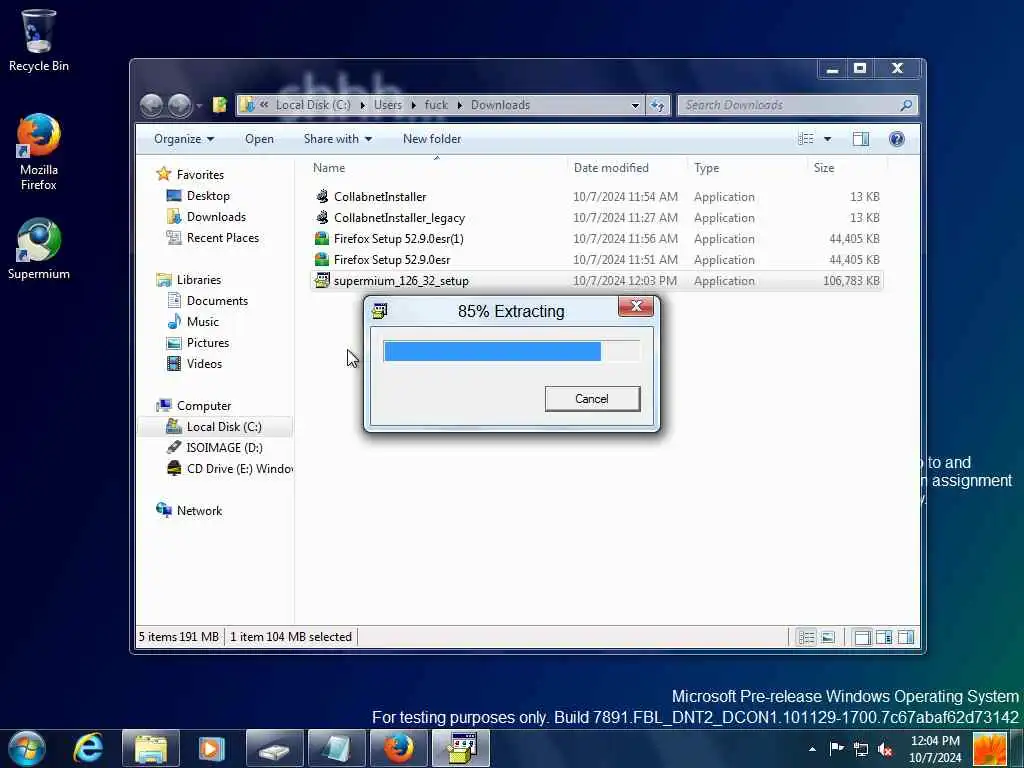Open Downloads in Favorites

(206, 217)
